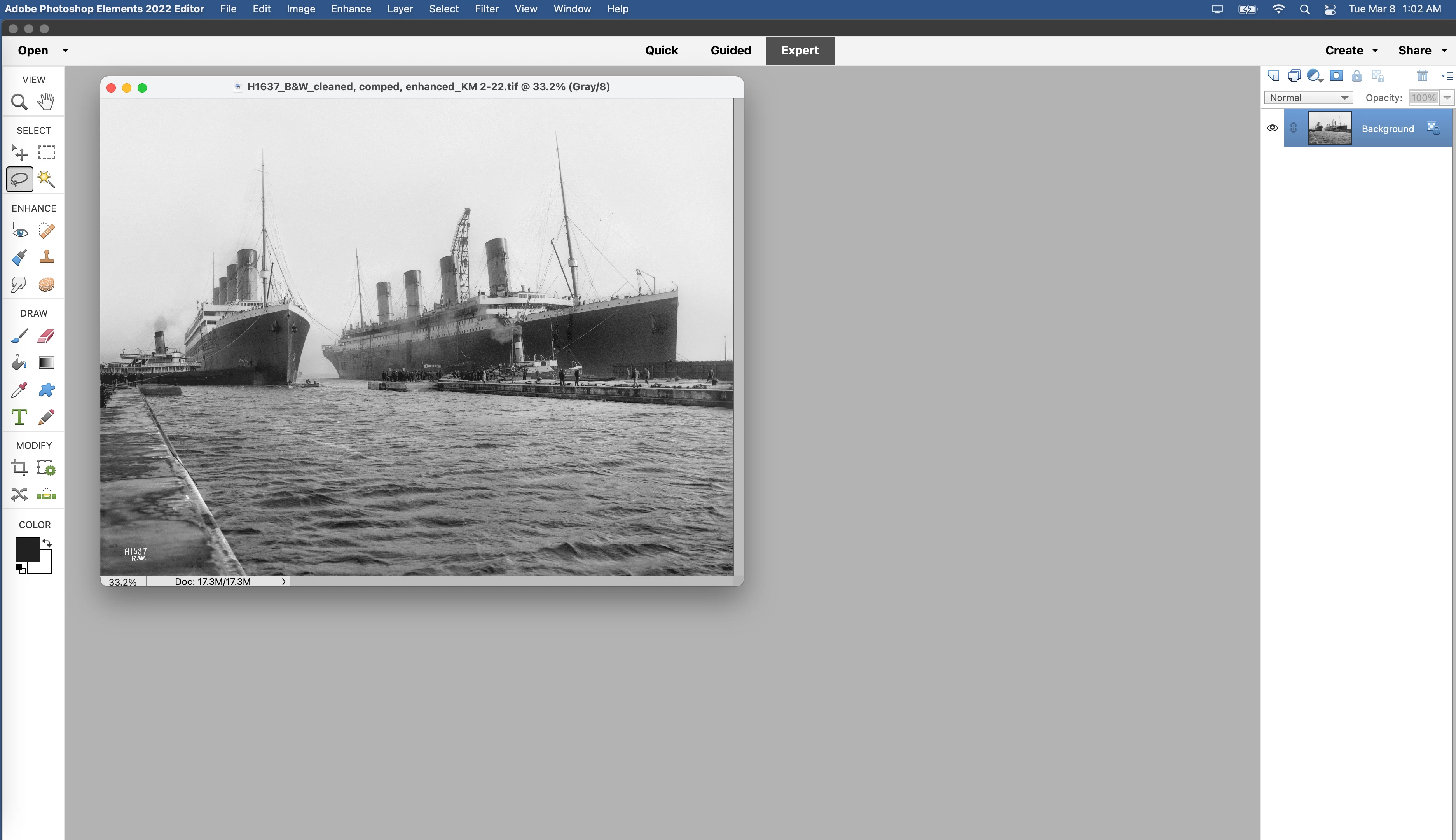Viewport: 1456px width, 840px height.
Task: Pick the Spot Healing Brush tool
Action: click(x=46, y=231)
